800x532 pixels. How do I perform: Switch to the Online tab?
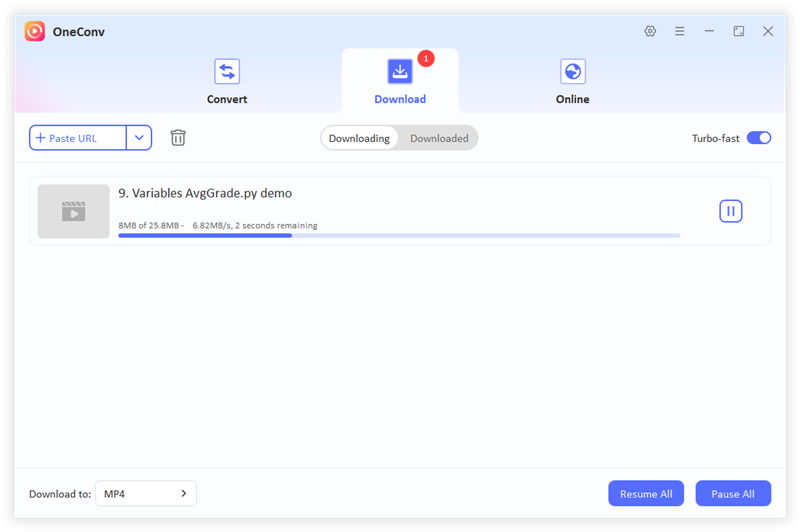(572, 82)
